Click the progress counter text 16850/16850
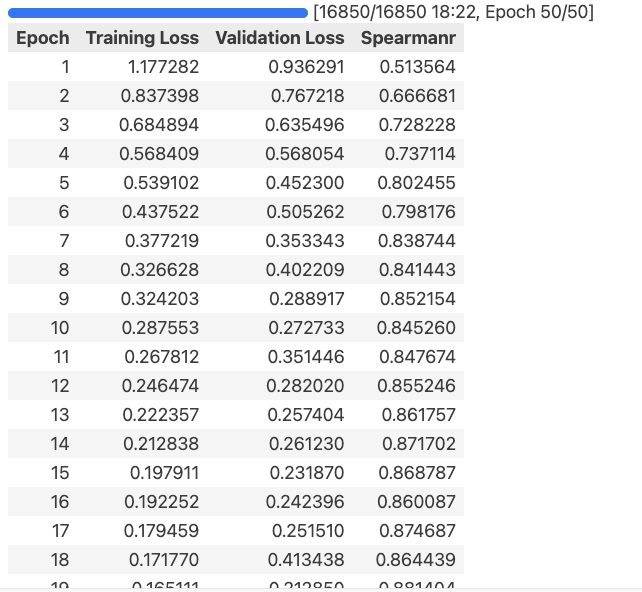This screenshot has width=642, height=592. [372, 12]
